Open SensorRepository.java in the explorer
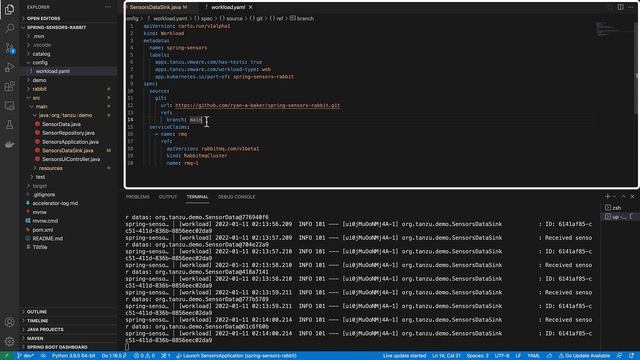Screen dimensions: 640x360 [69, 133]
